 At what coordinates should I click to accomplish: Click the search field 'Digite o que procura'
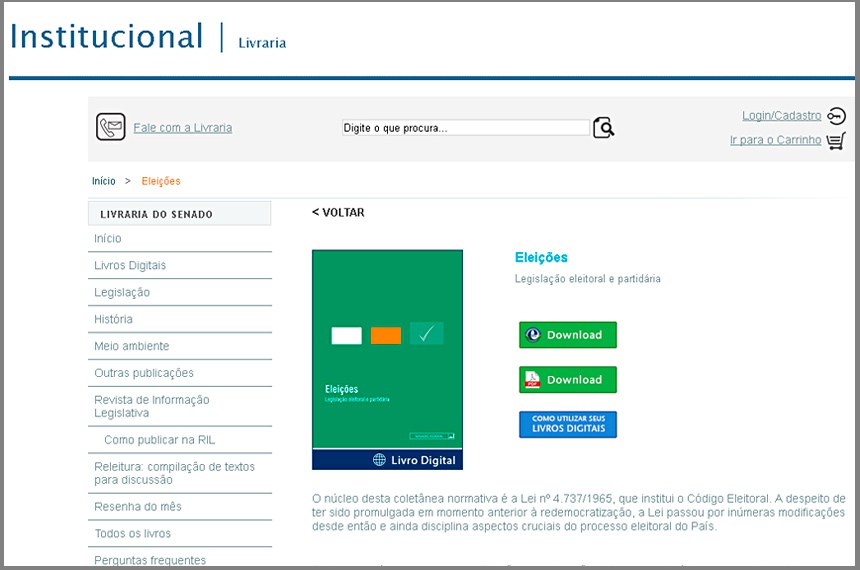click(x=465, y=128)
